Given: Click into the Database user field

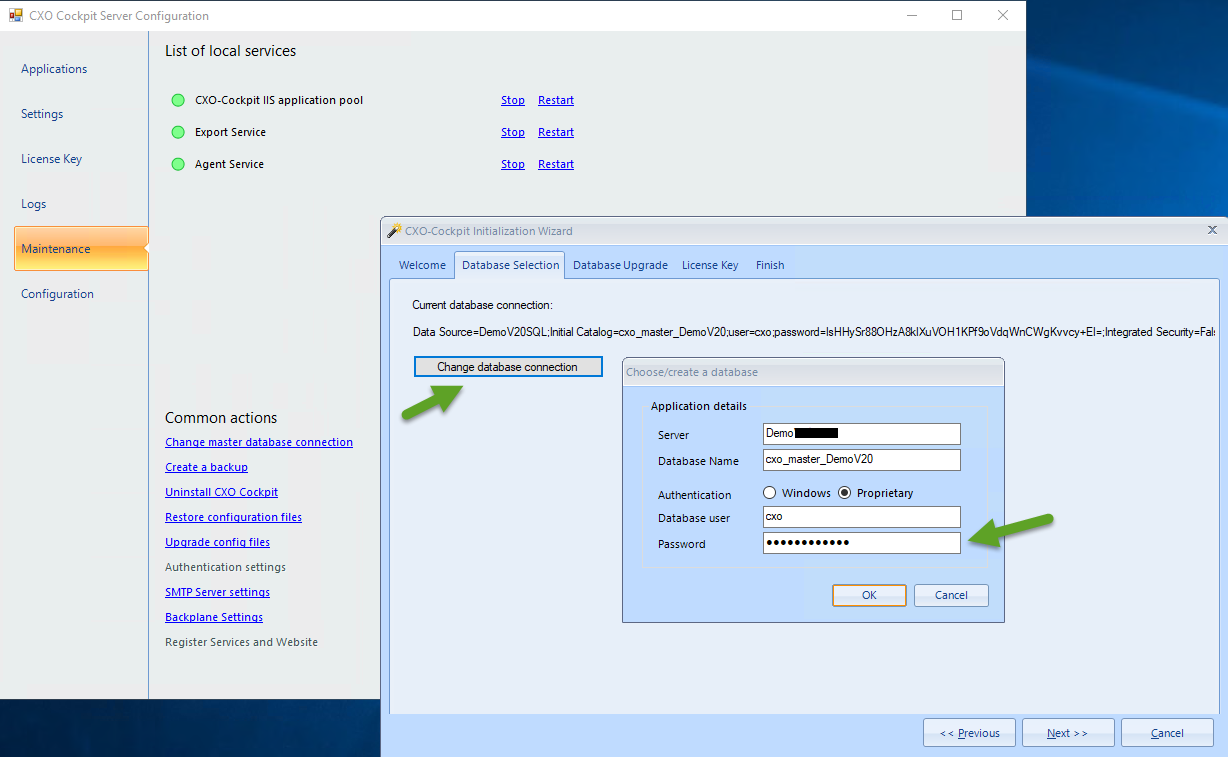Looking at the screenshot, I should (x=861, y=517).
